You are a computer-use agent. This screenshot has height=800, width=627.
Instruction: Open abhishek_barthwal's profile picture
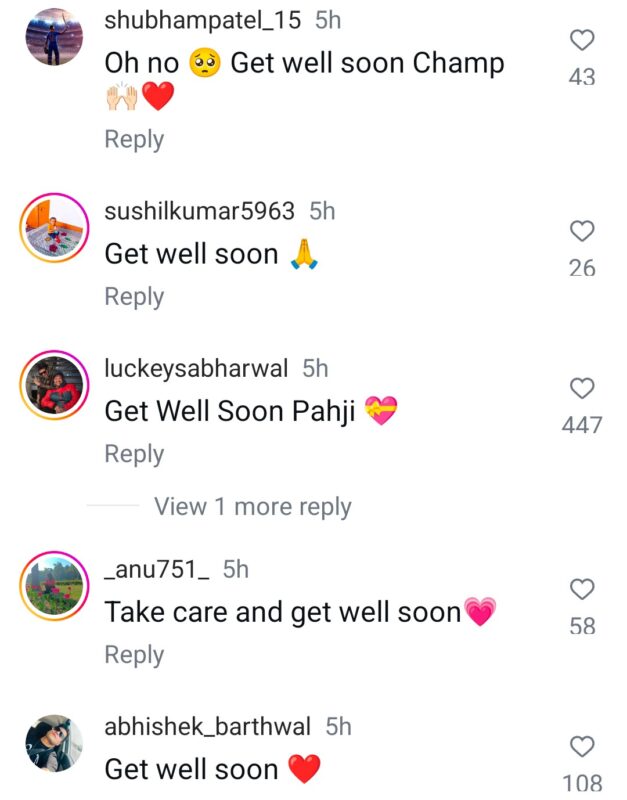54,743
